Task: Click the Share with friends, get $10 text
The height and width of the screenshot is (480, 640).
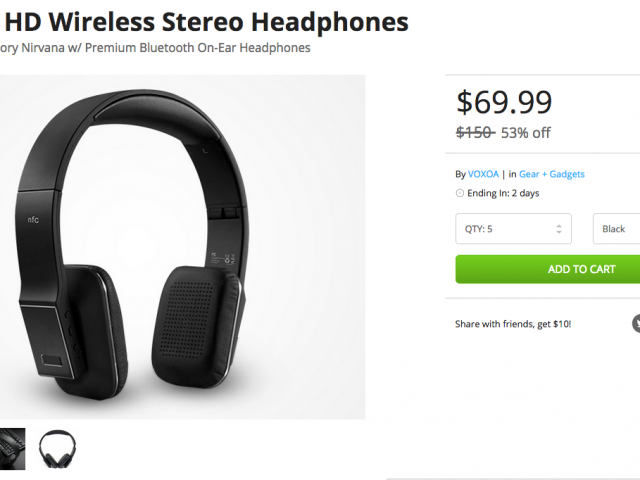Action: pos(513,324)
